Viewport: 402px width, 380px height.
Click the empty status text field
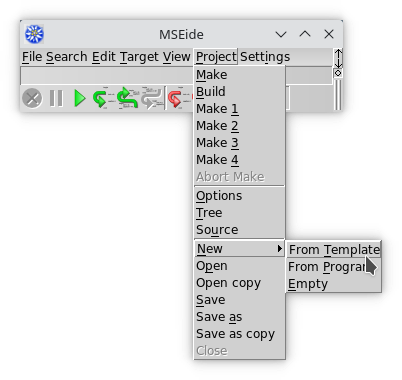107,76
